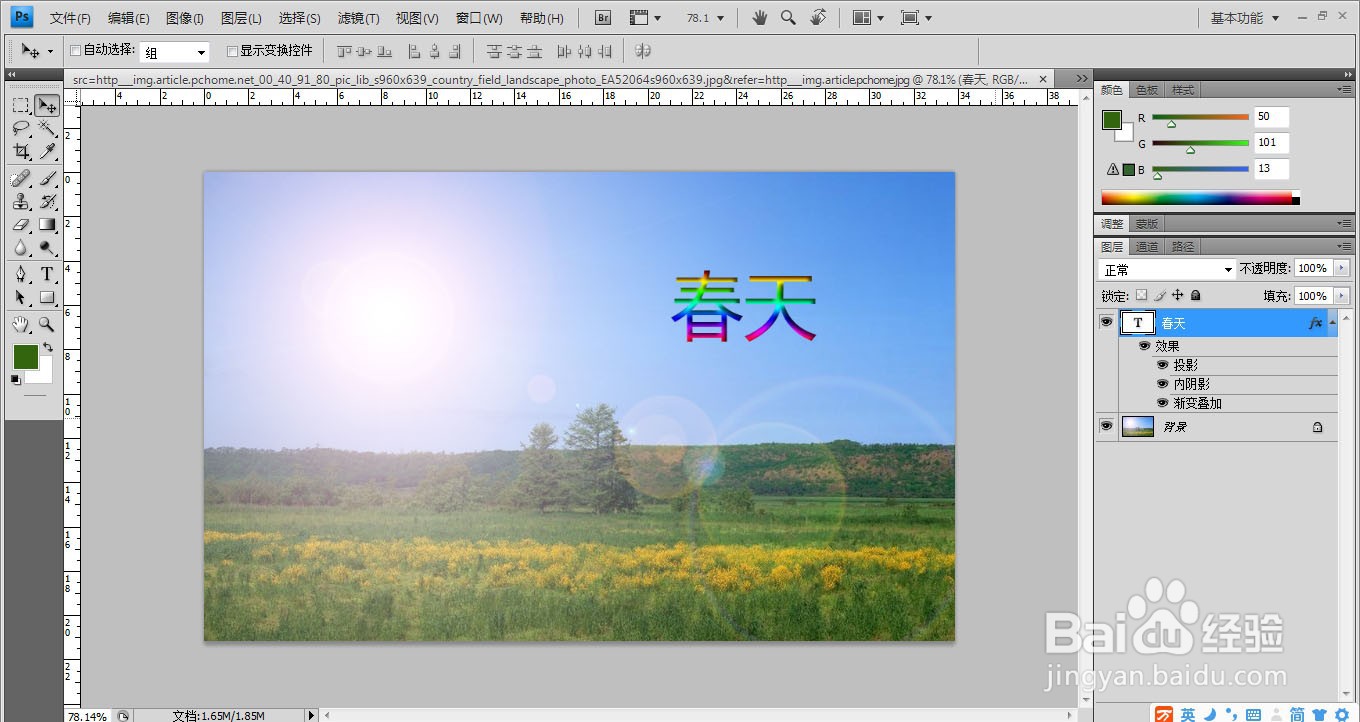Select the Horizontal Type tool
Viewport: 1360px width, 722px height.
[x=47, y=275]
